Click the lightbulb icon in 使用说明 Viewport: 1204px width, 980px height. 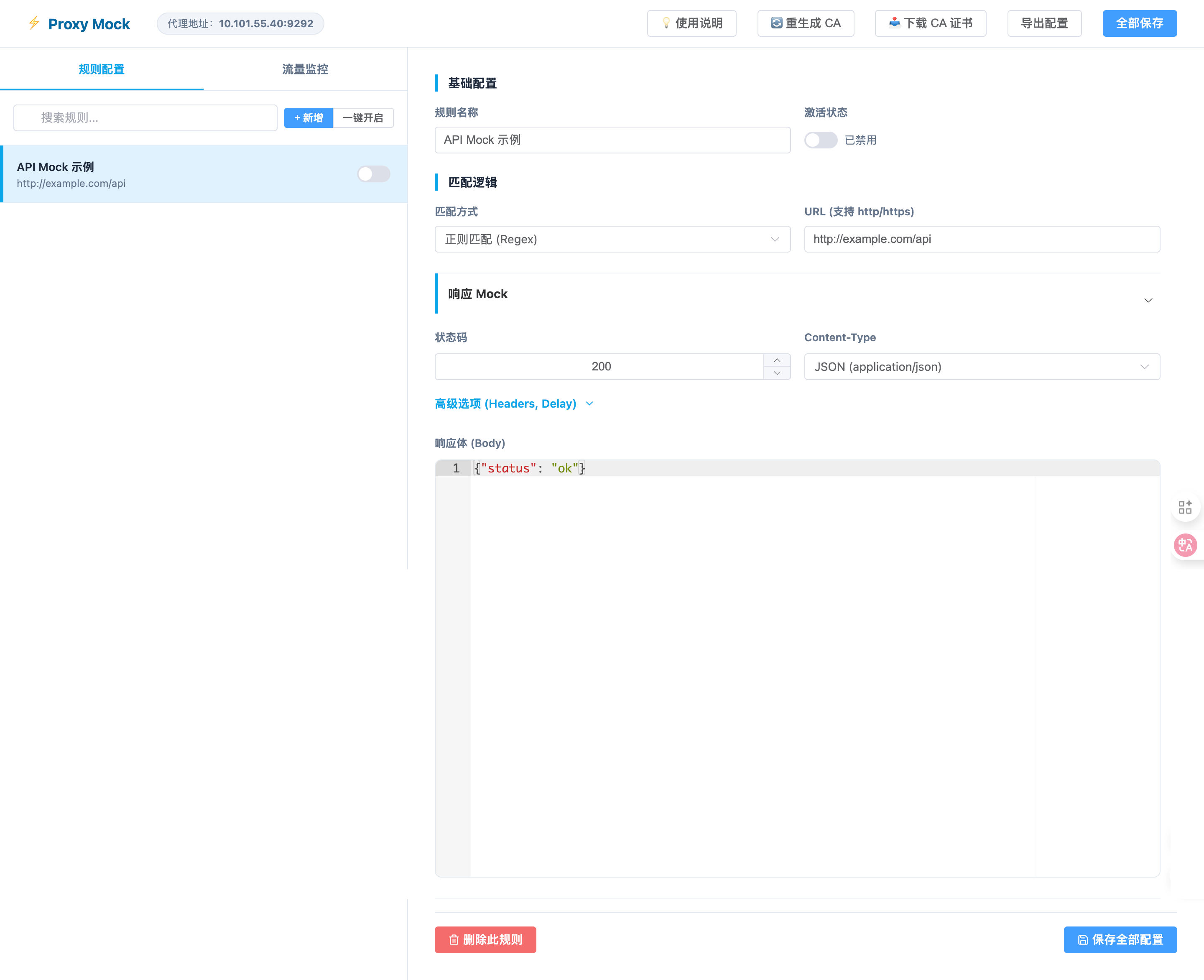click(666, 23)
